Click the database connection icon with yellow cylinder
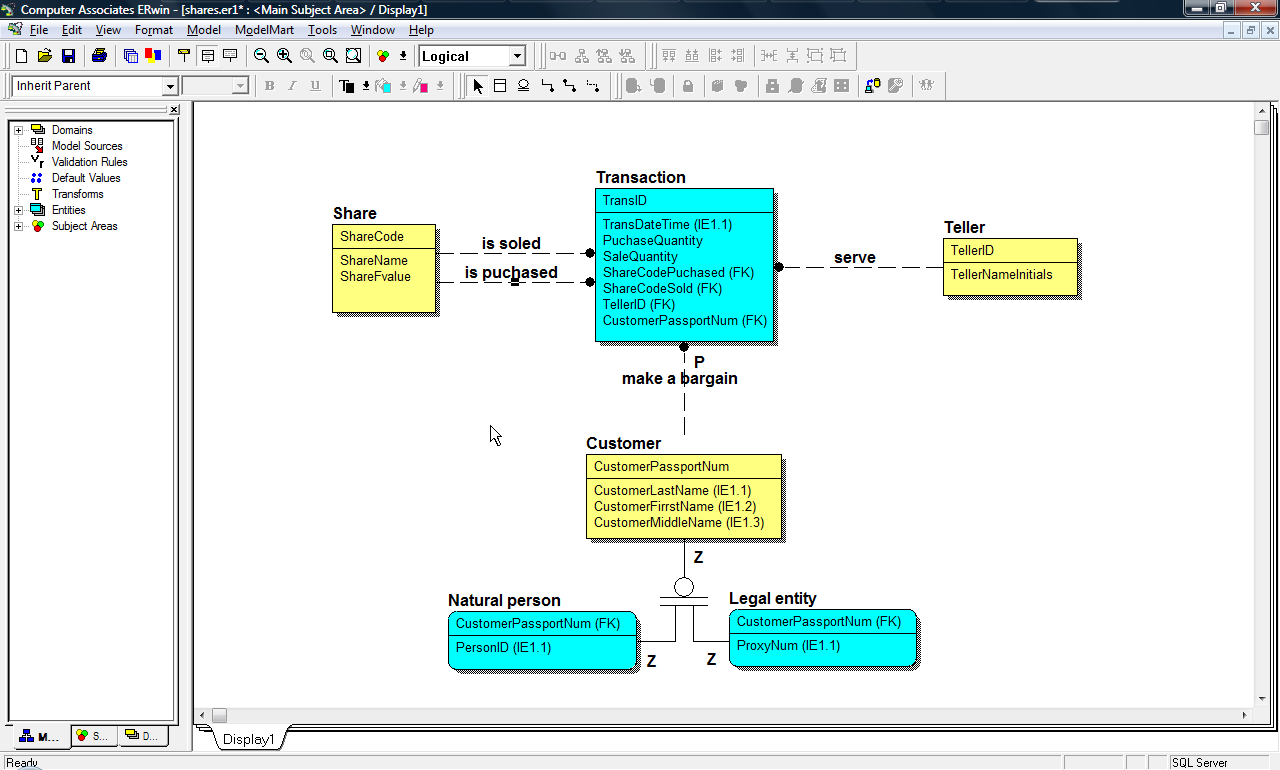The height and width of the screenshot is (770, 1280). coord(872,86)
